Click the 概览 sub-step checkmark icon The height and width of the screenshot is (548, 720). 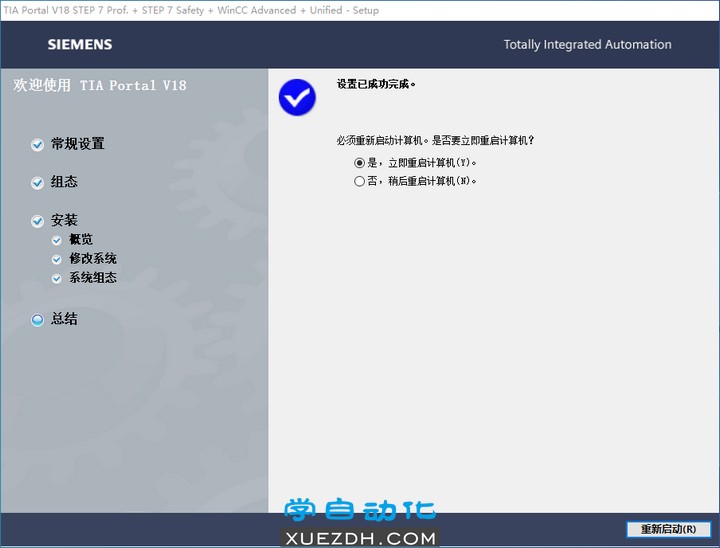[56, 240]
